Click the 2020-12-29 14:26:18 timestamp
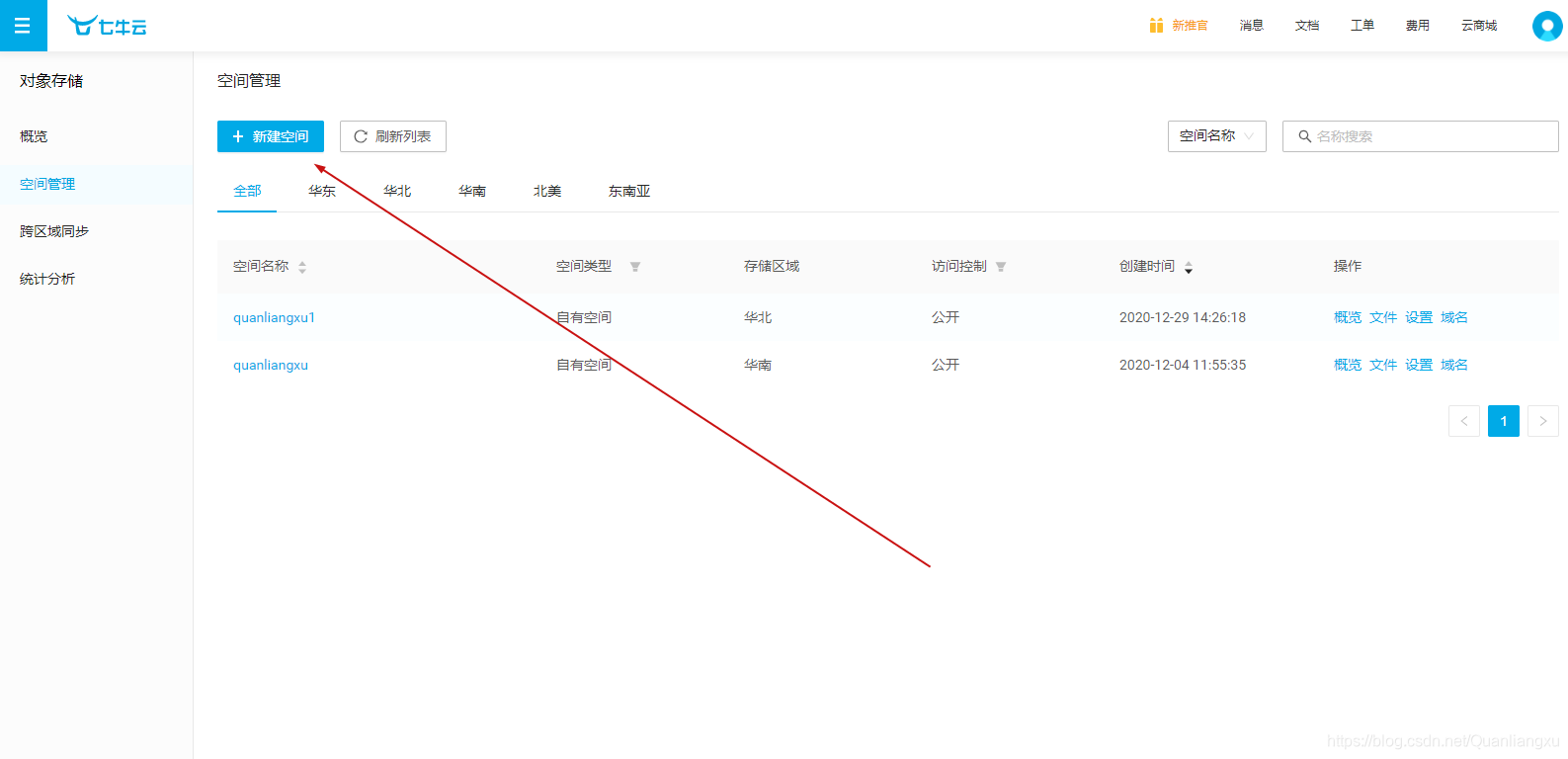Screen dimensions: 1568x759 pyautogui.click(x=1183, y=317)
